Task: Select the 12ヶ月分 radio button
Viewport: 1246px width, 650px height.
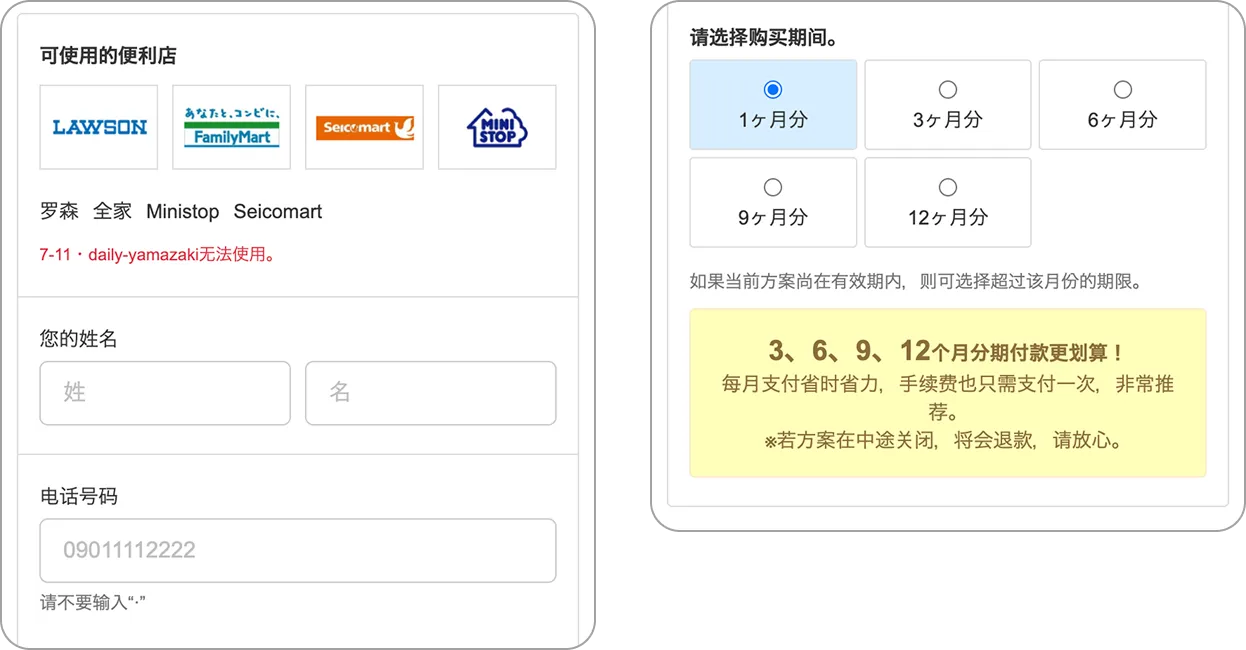Action: click(x=948, y=187)
